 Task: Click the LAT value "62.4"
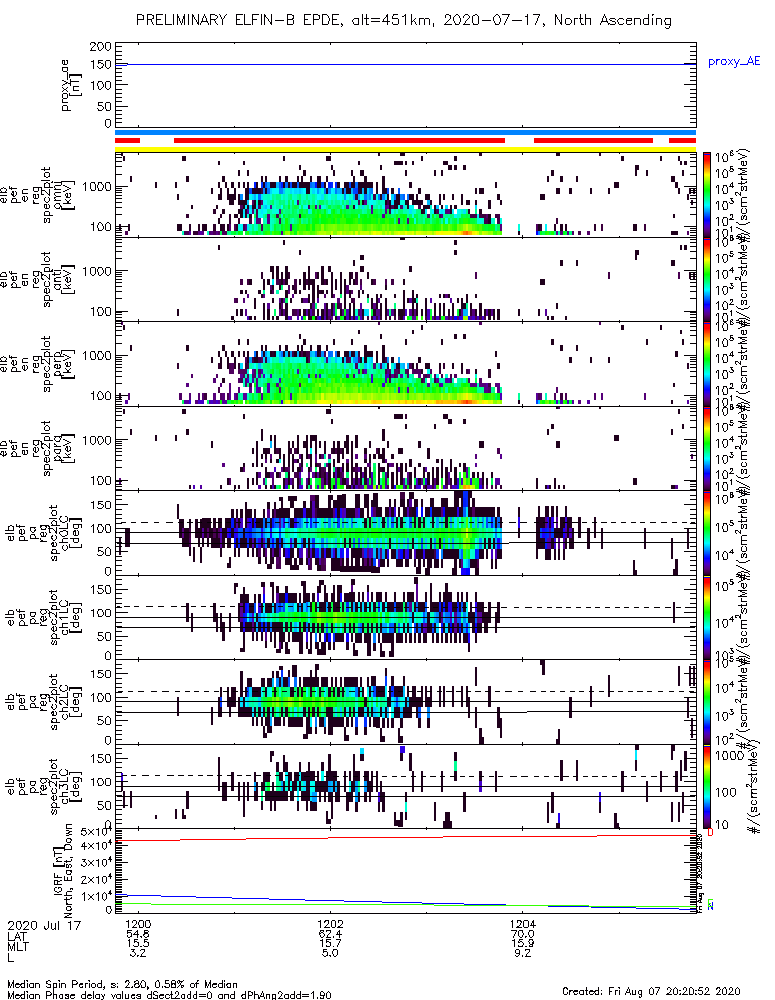click(330, 934)
